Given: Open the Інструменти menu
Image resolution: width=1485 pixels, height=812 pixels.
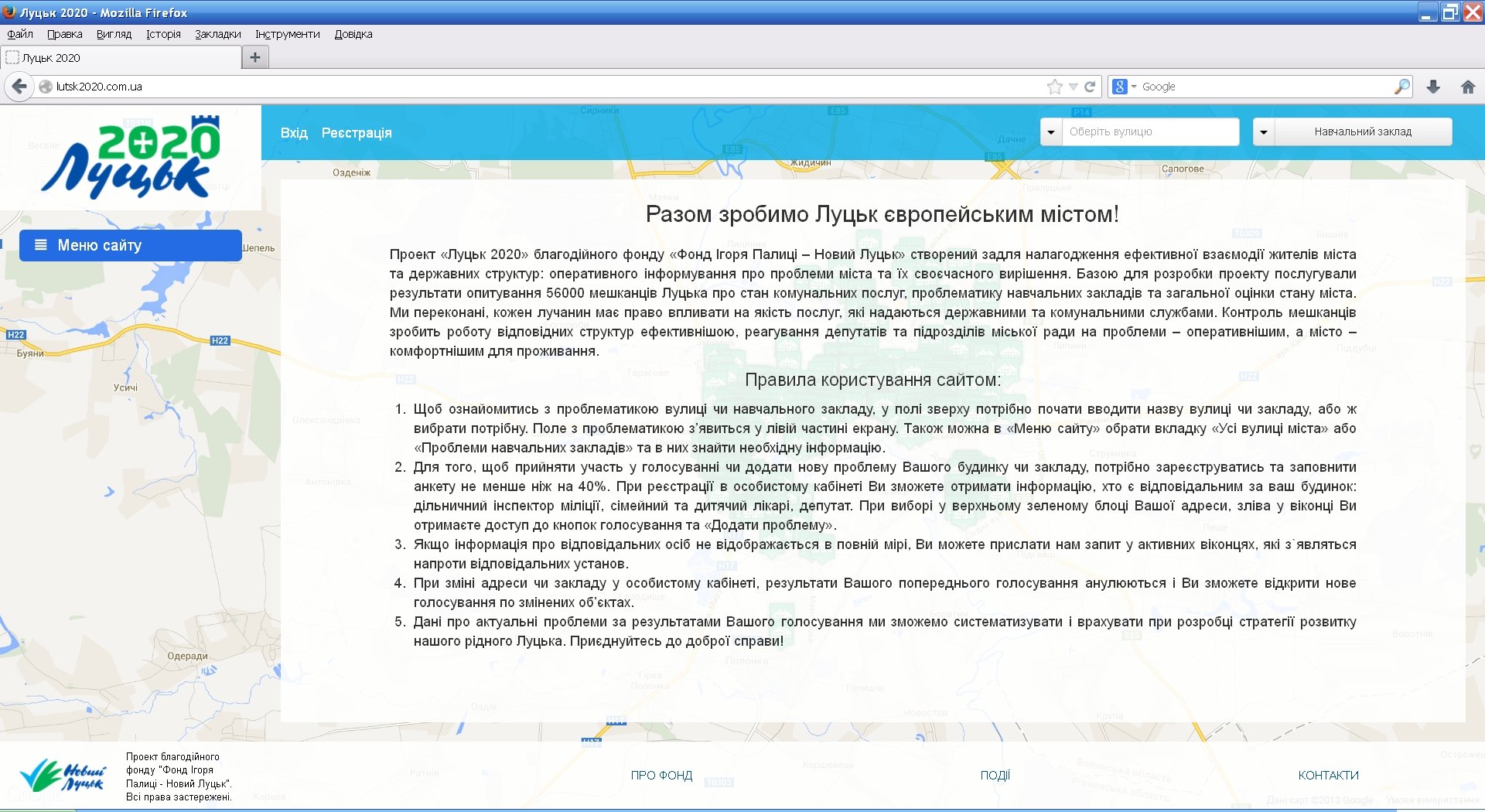Looking at the screenshot, I should [x=287, y=34].
